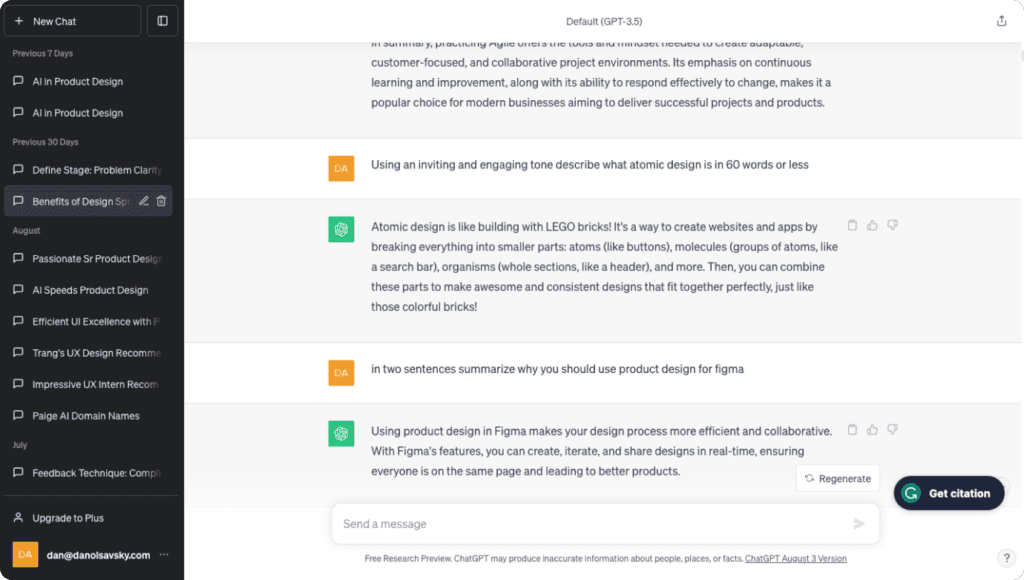
Task: Thumbs up the Figma product design response
Action: click(872, 430)
